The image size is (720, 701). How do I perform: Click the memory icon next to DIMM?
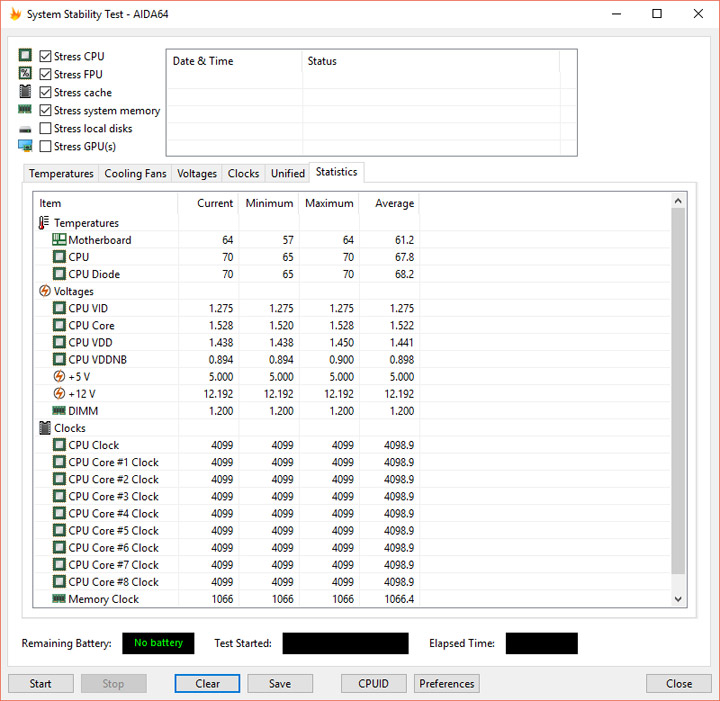[59, 410]
